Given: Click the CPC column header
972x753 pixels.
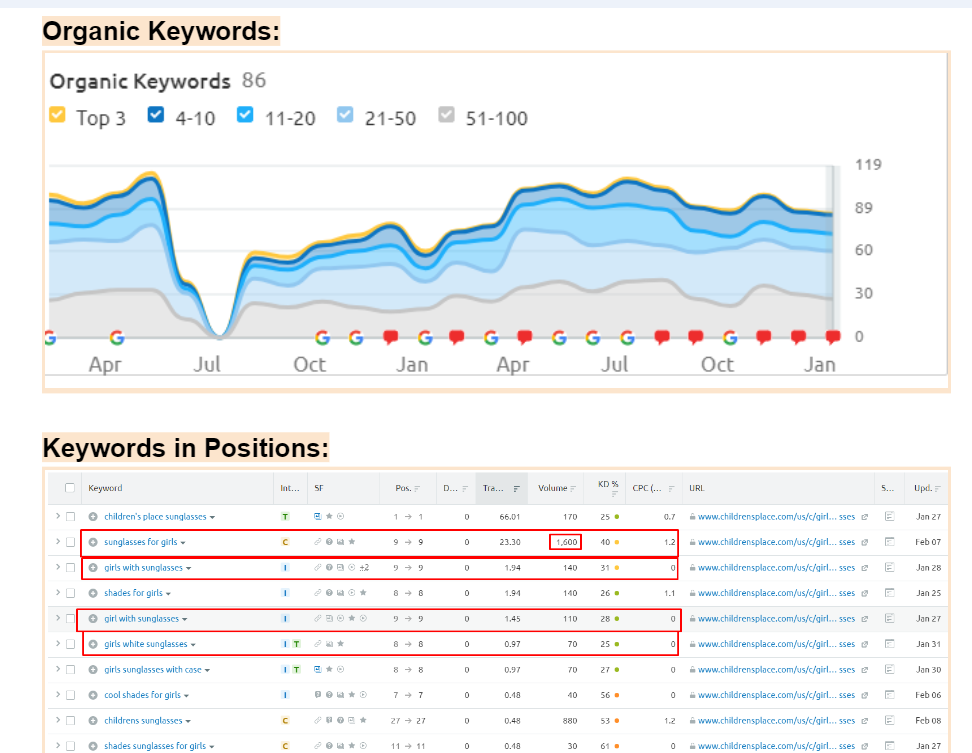Looking at the screenshot, I should [x=653, y=488].
